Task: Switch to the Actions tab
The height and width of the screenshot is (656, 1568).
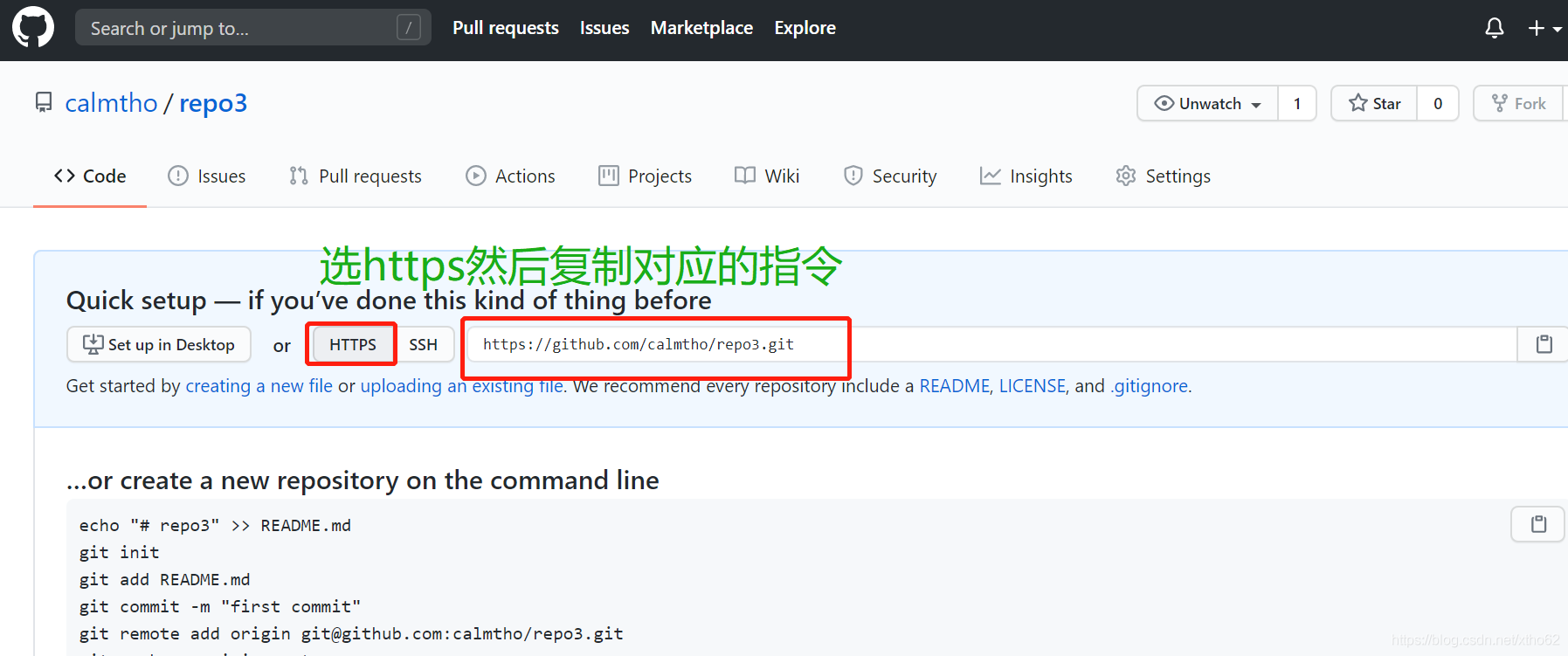Action: (510, 176)
